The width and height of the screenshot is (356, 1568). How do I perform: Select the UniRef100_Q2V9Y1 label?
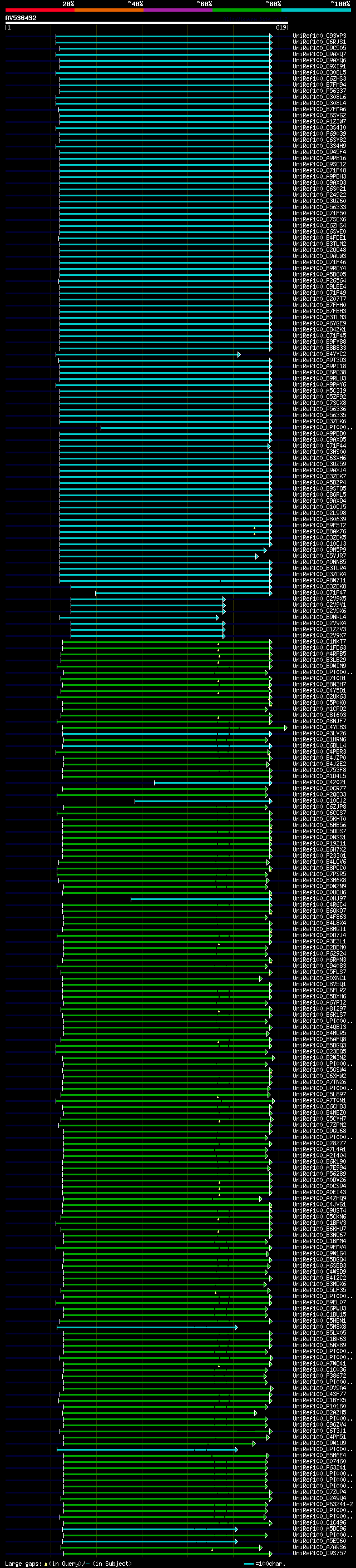tap(319, 605)
